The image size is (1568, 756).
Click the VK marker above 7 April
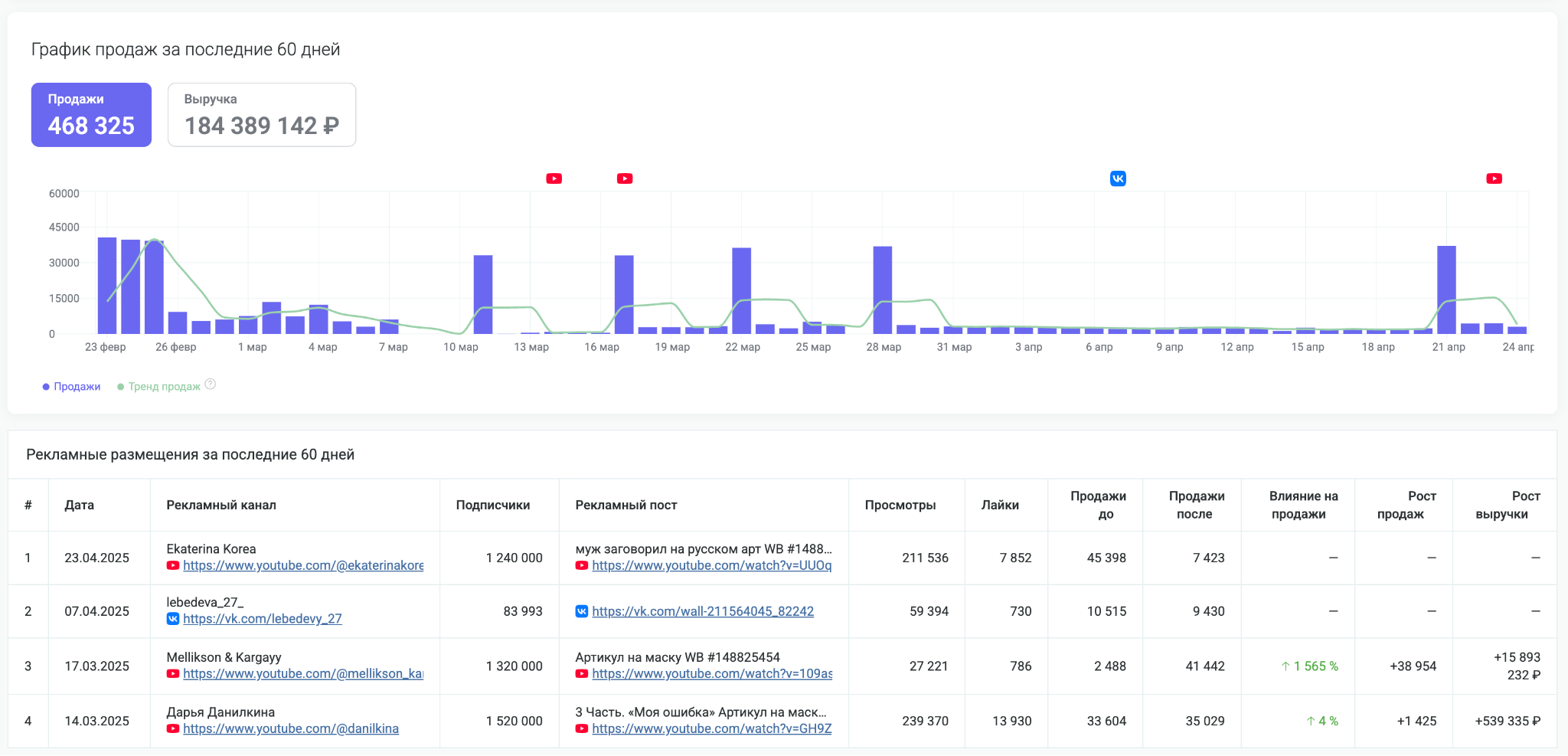pos(1118,178)
